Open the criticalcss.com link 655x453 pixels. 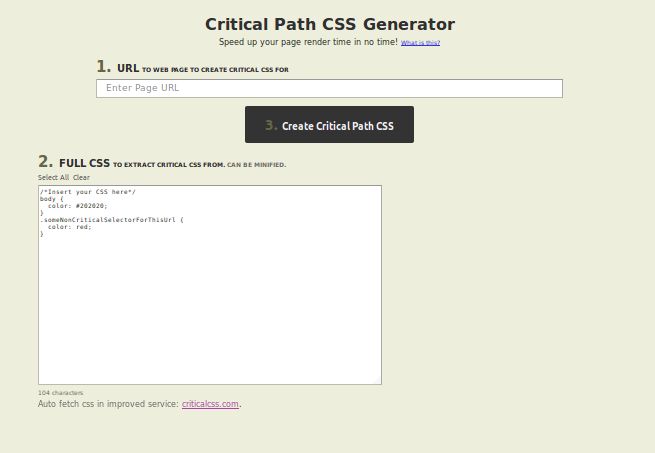click(x=210, y=404)
